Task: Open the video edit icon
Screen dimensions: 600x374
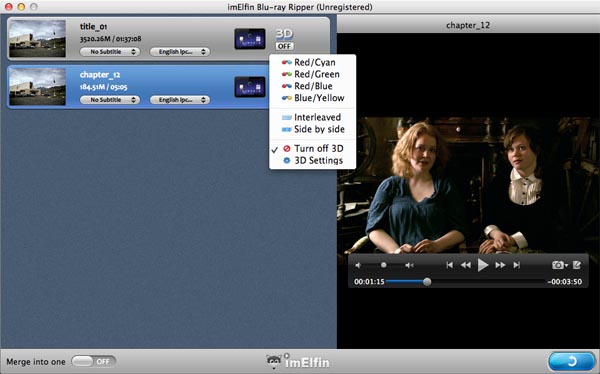Action: (577, 265)
